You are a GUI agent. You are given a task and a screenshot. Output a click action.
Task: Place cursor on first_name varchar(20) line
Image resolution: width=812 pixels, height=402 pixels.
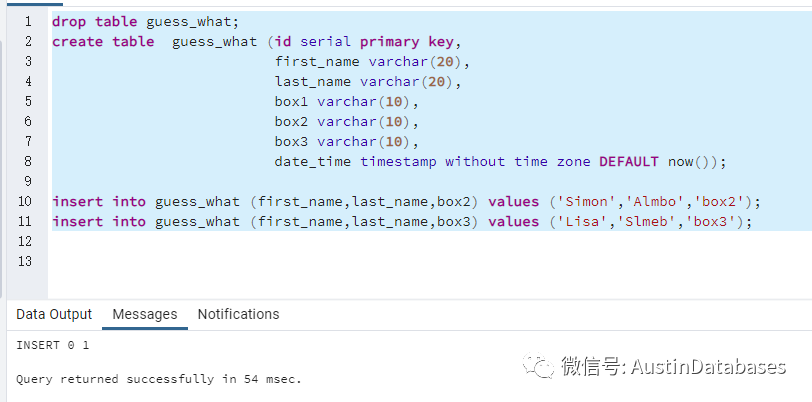[371, 61]
